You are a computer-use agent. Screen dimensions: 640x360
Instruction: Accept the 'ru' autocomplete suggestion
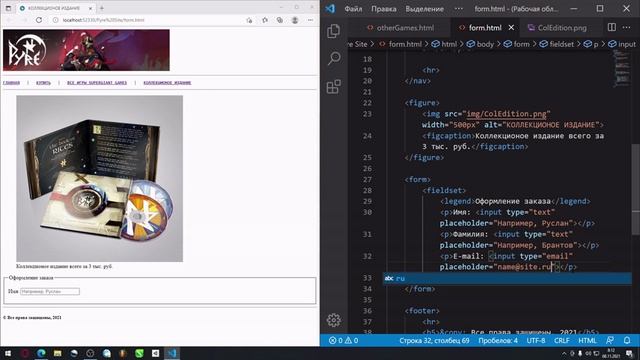507,278
